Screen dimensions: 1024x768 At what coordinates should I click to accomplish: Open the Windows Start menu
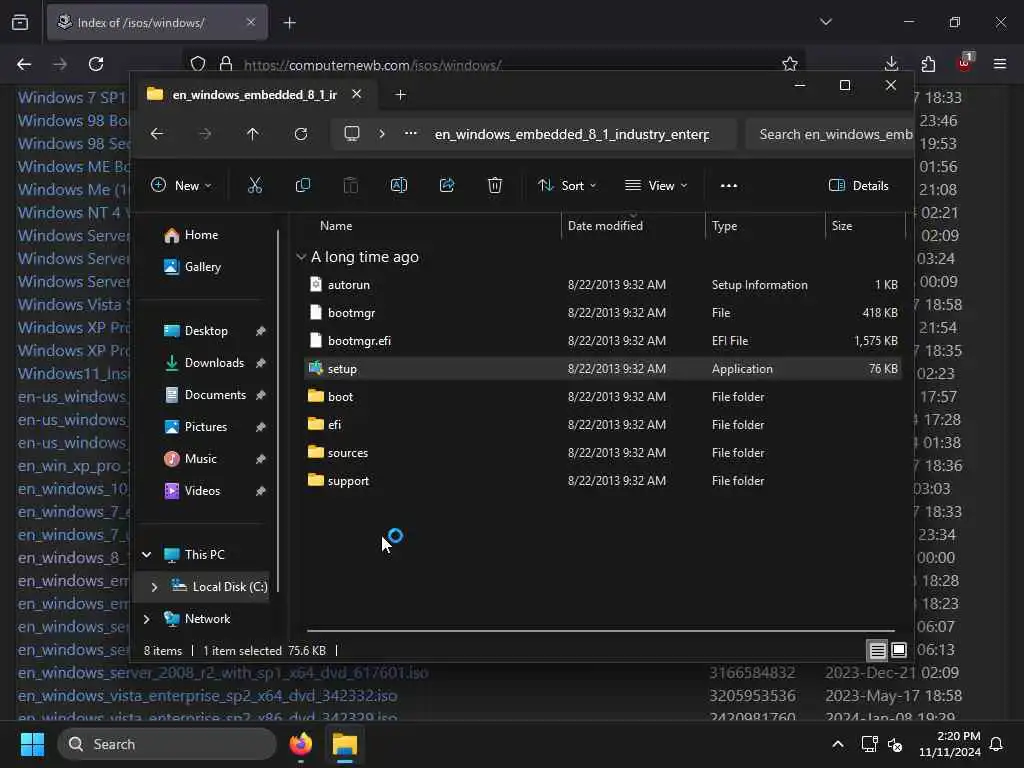pyautogui.click(x=32, y=744)
